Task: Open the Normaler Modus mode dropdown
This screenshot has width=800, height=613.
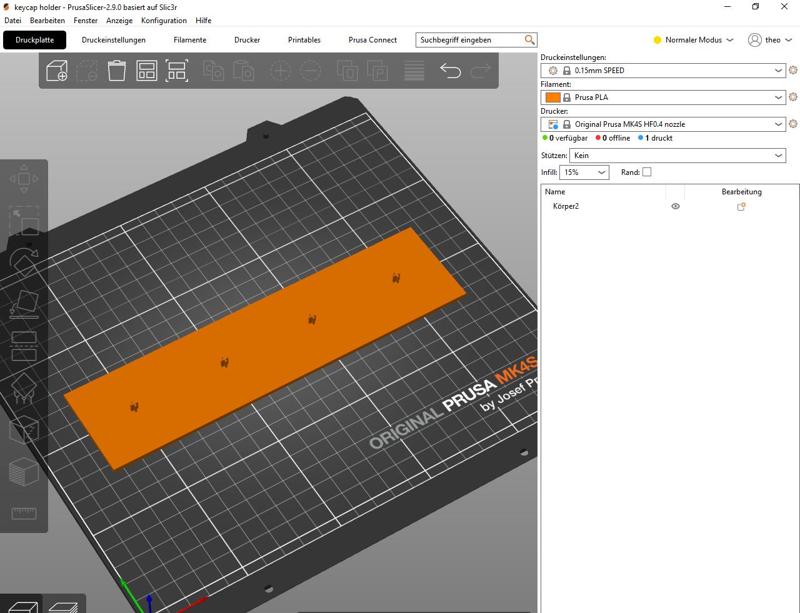Action: click(694, 40)
